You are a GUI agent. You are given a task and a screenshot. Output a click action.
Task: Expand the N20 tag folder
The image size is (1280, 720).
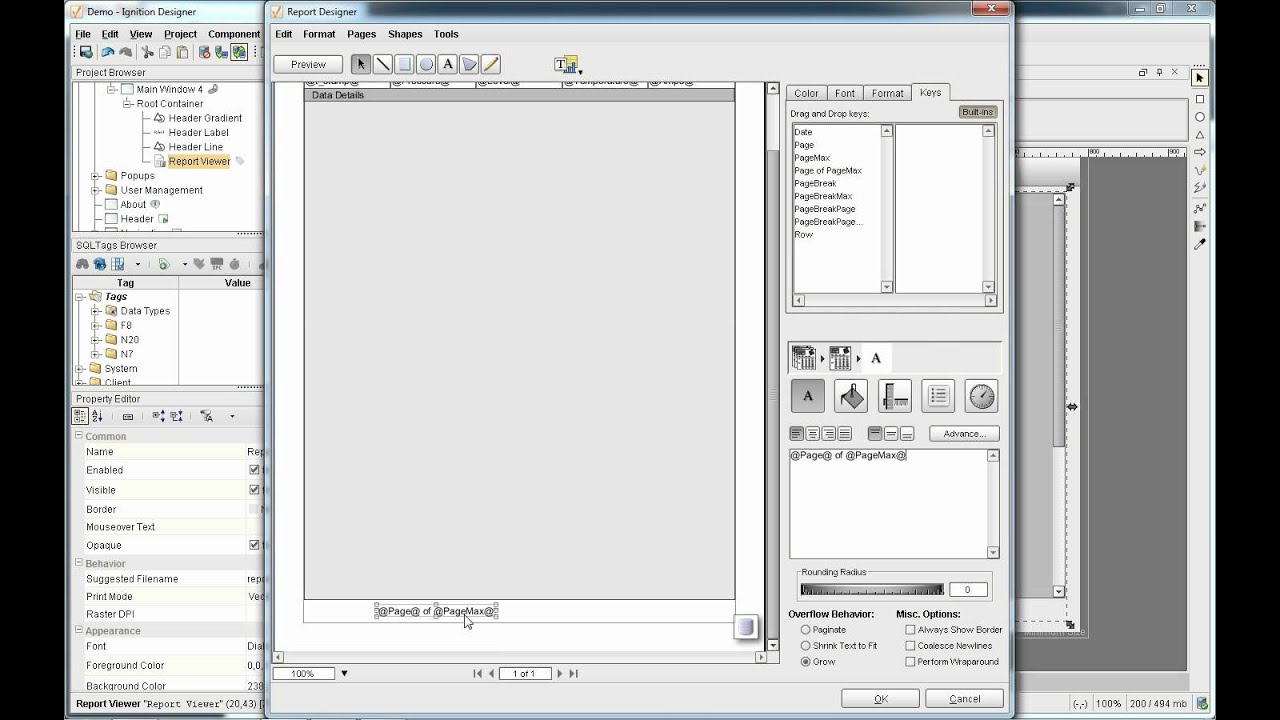point(96,340)
